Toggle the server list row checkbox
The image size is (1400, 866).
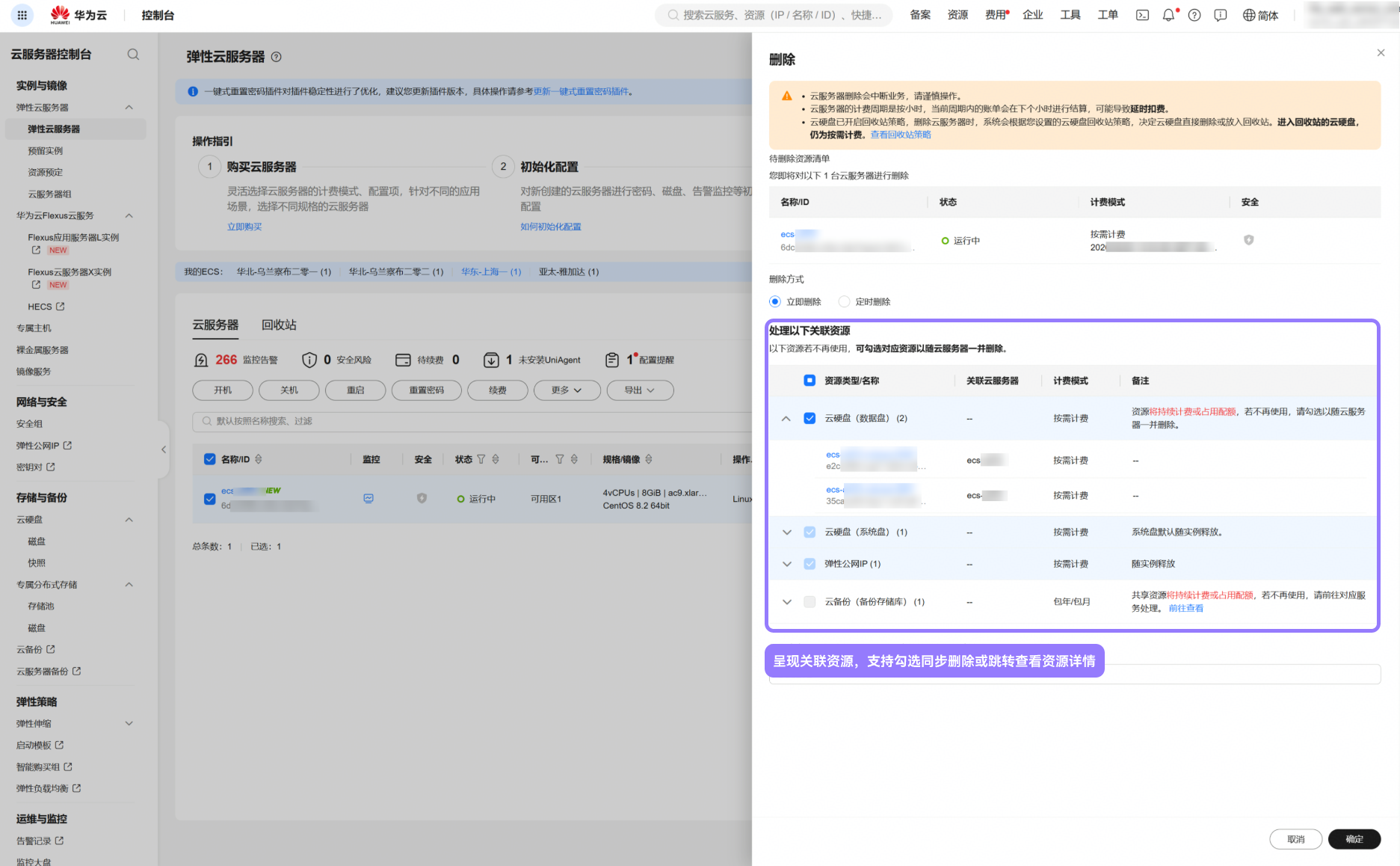click(x=210, y=498)
